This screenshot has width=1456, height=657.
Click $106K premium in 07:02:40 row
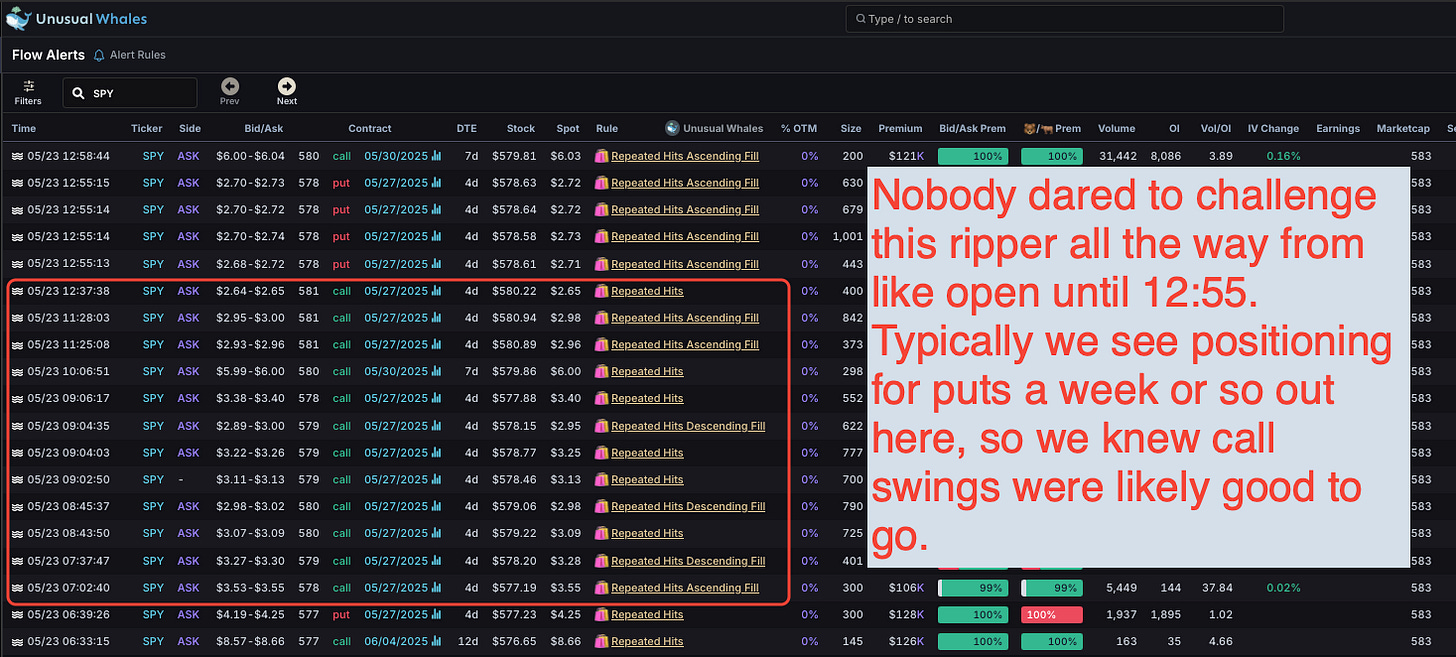point(905,588)
